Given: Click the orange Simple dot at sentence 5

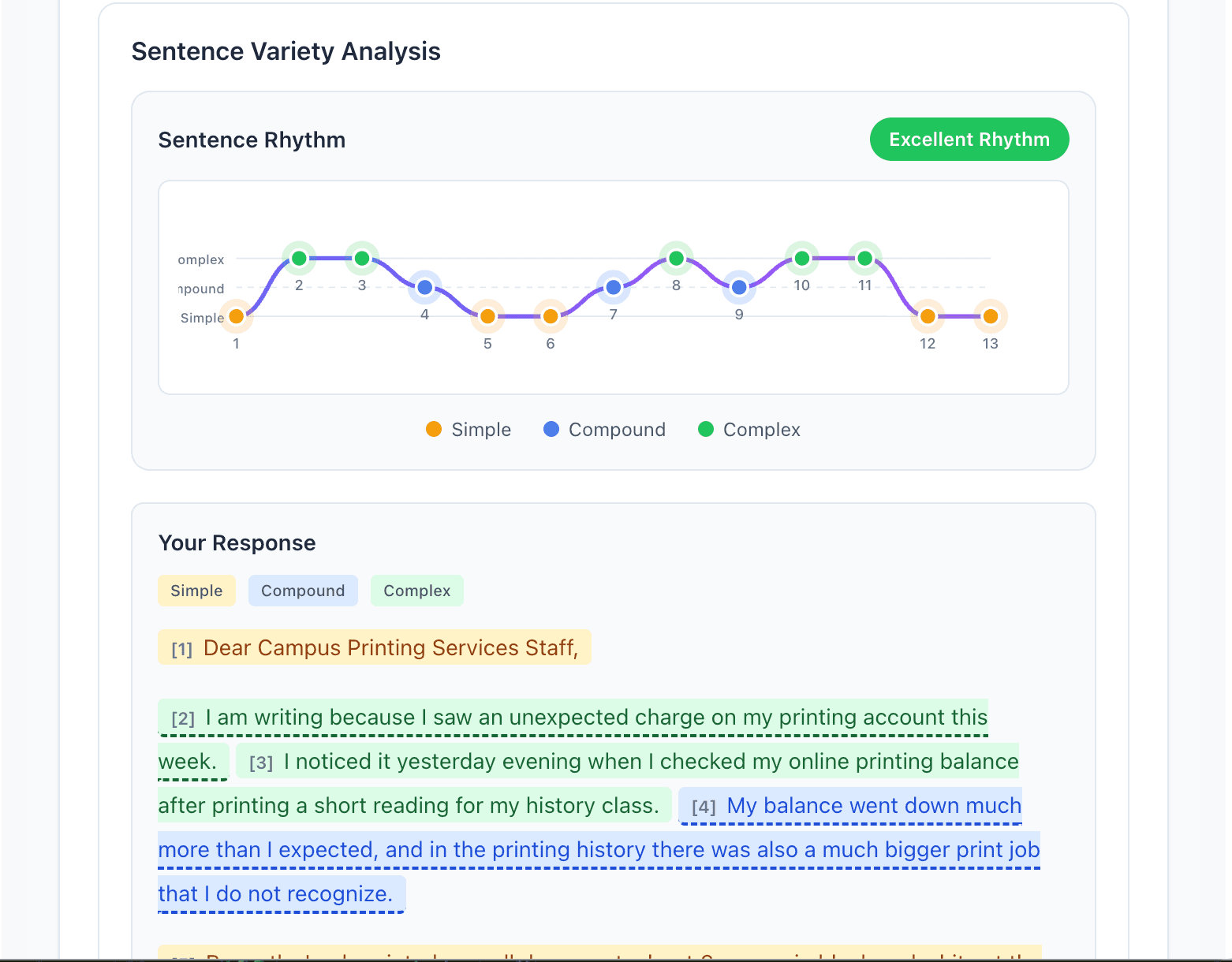Looking at the screenshot, I should (x=487, y=315).
